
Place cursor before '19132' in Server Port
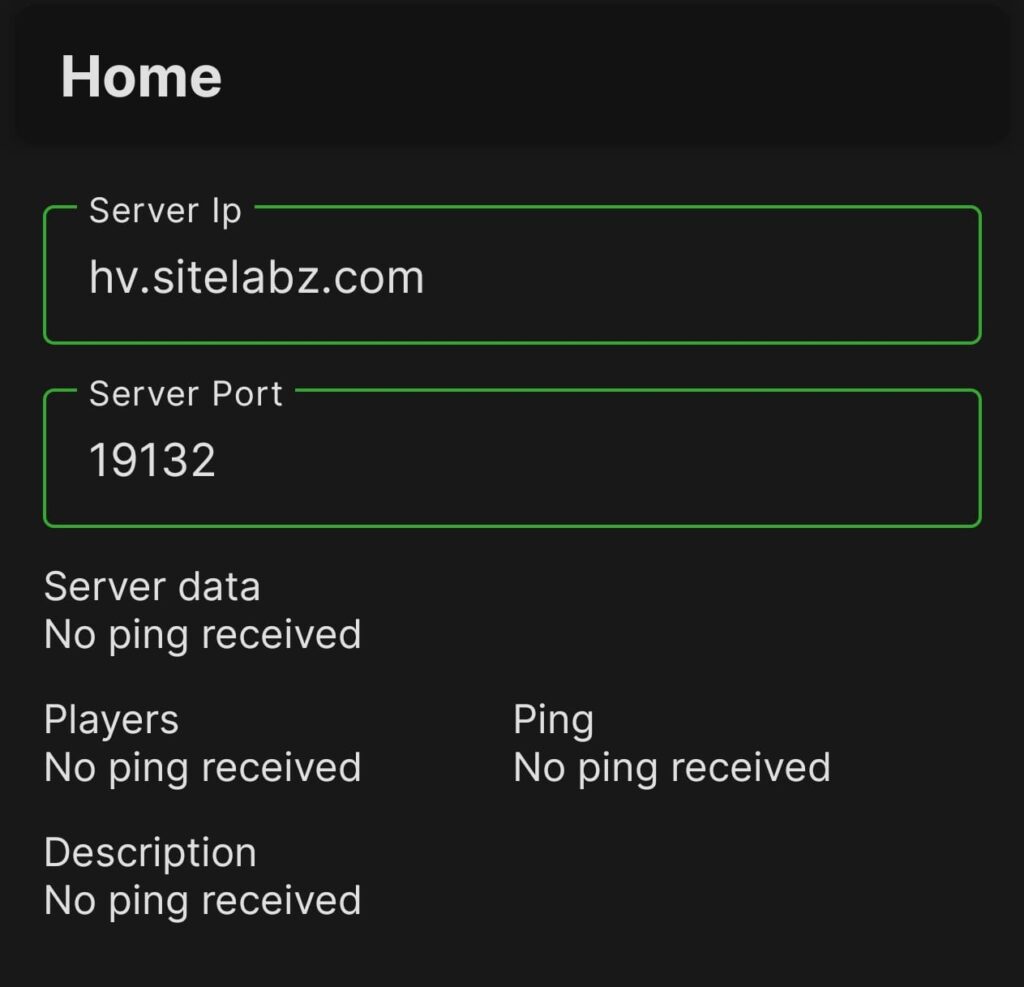[x=89, y=460]
